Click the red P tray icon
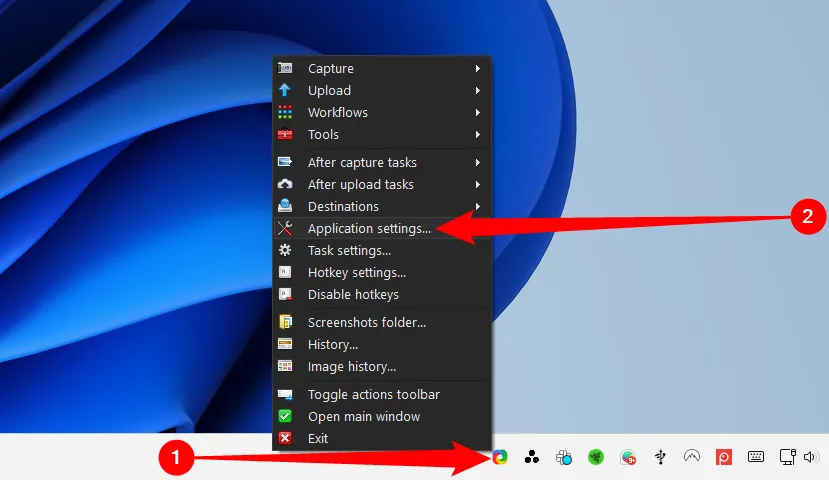 coord(724,457)
